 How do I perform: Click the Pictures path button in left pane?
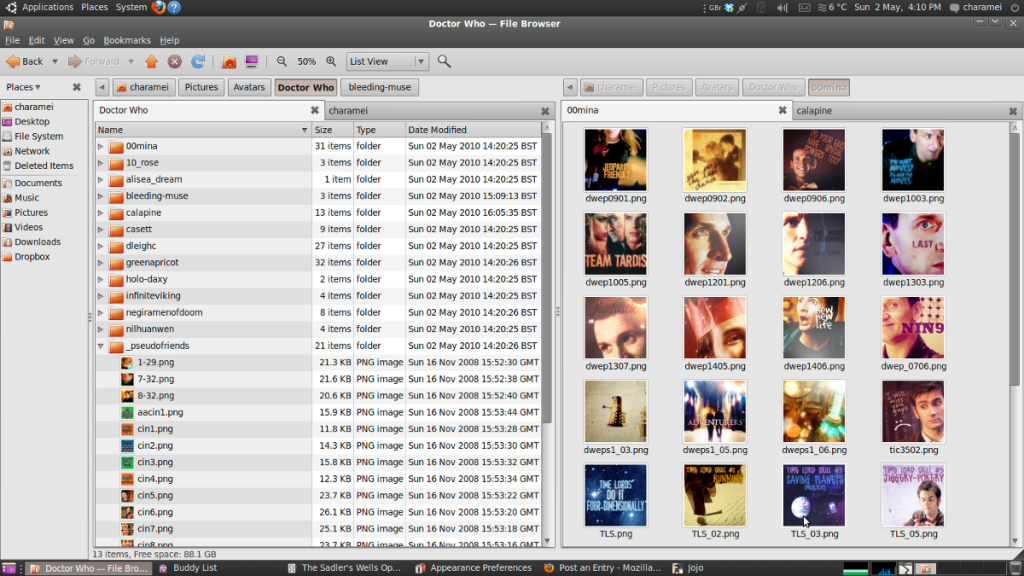[201, 87]
